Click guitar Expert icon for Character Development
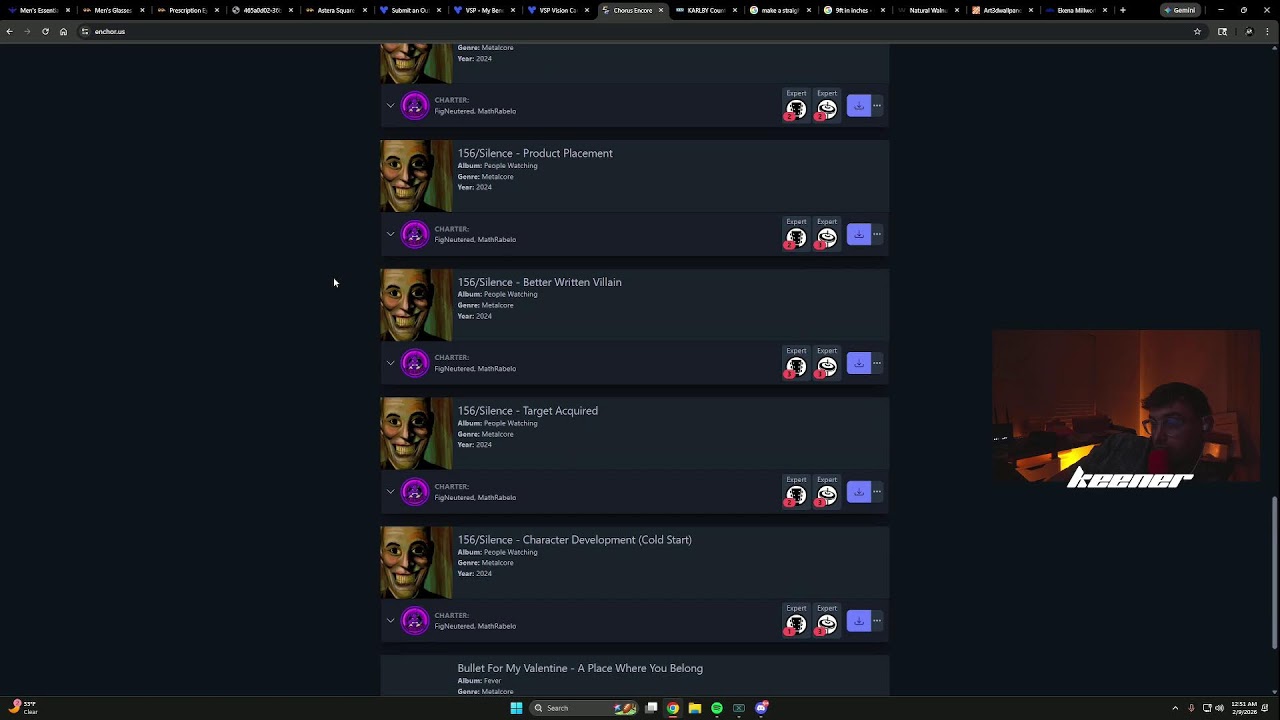The height and width of the screenshot is (720, 1280). [x=796, y=625]
